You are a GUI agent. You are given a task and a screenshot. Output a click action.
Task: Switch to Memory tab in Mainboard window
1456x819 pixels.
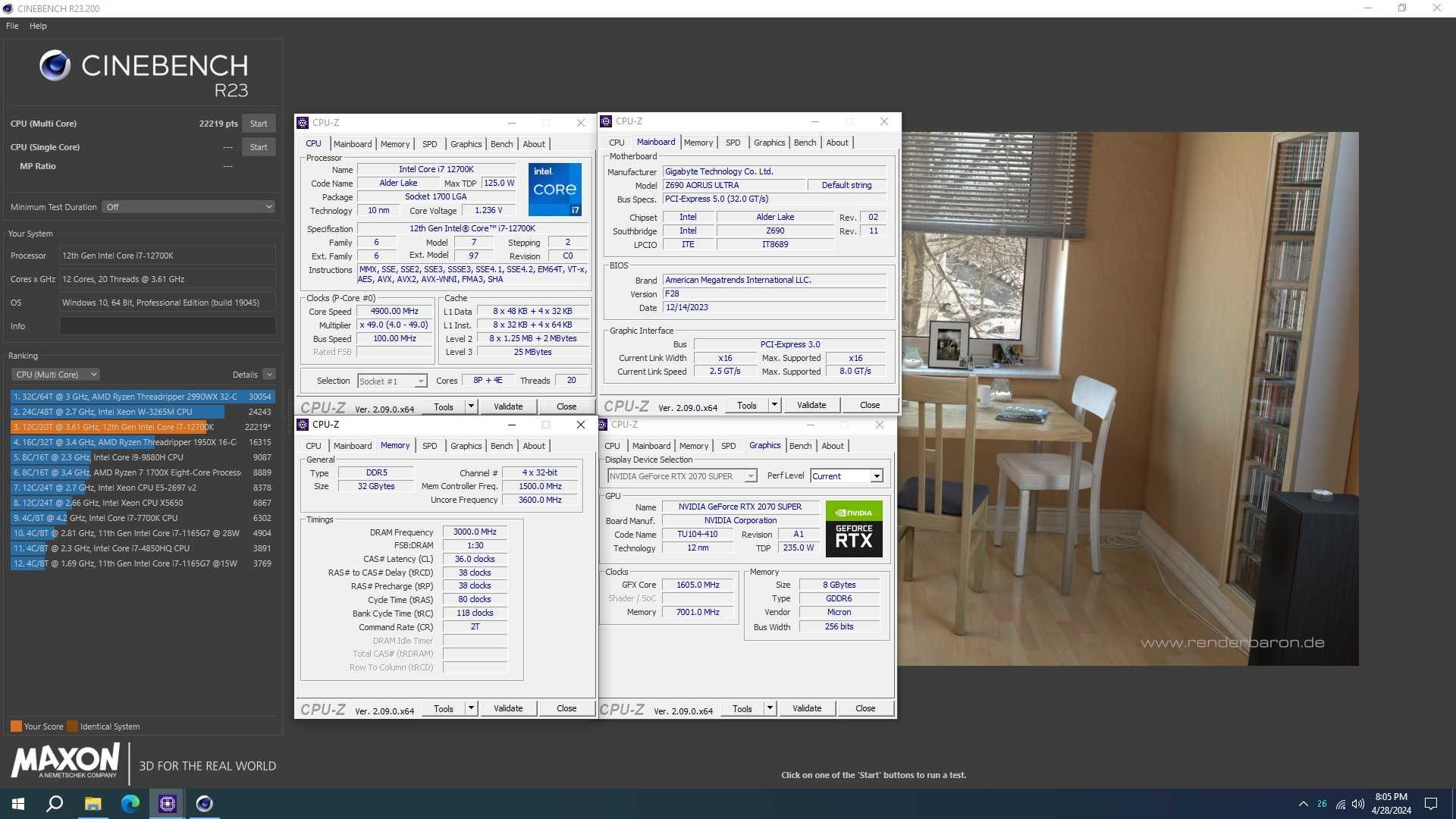(698, 143)
